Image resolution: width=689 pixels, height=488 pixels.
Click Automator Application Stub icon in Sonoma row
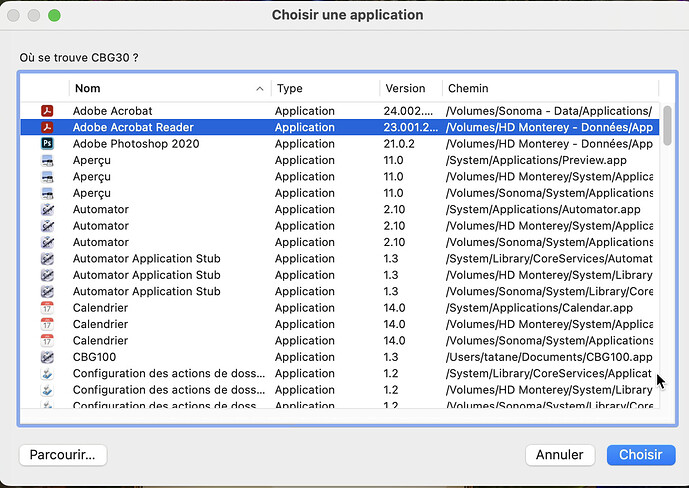[47, 291]
